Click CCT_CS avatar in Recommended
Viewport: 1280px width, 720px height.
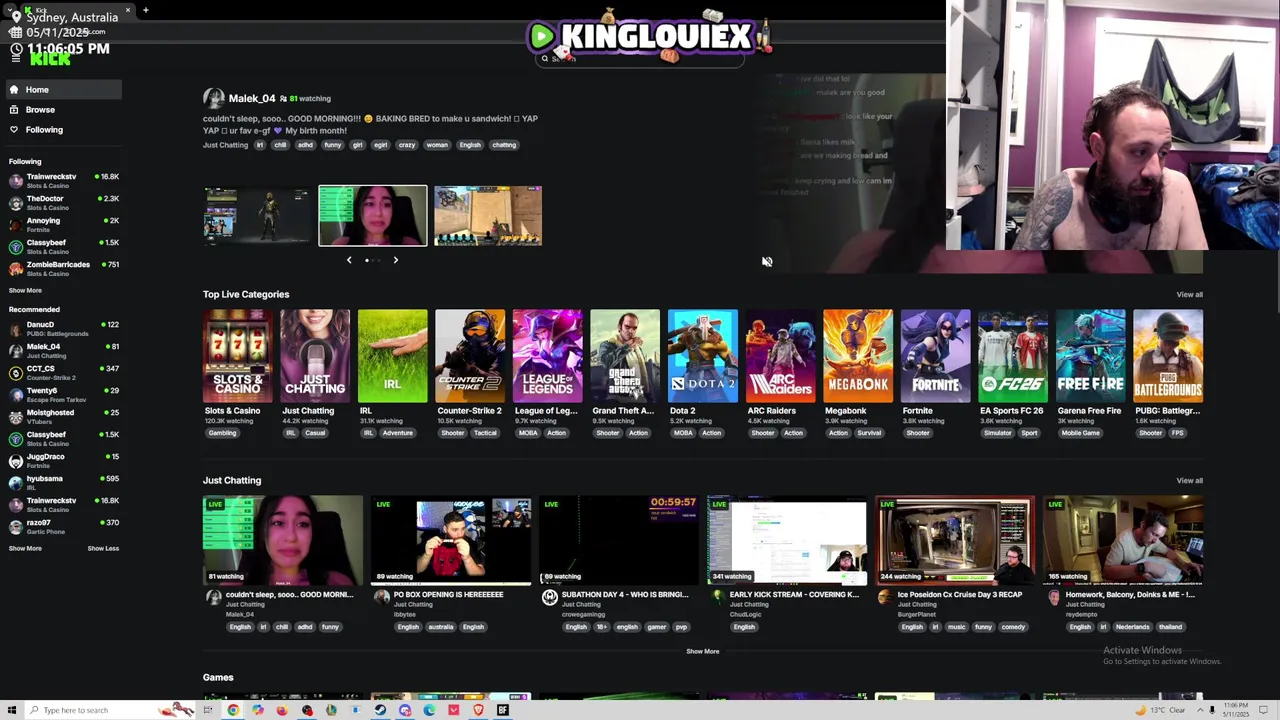click(15, 373)
